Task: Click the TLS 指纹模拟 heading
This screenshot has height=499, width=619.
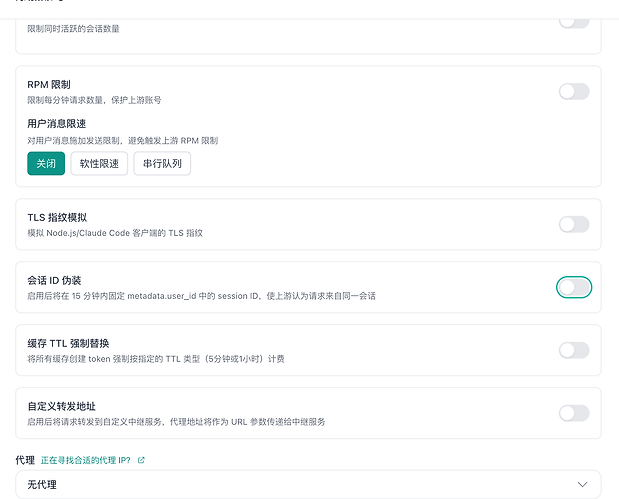Action: click(57, 218)
